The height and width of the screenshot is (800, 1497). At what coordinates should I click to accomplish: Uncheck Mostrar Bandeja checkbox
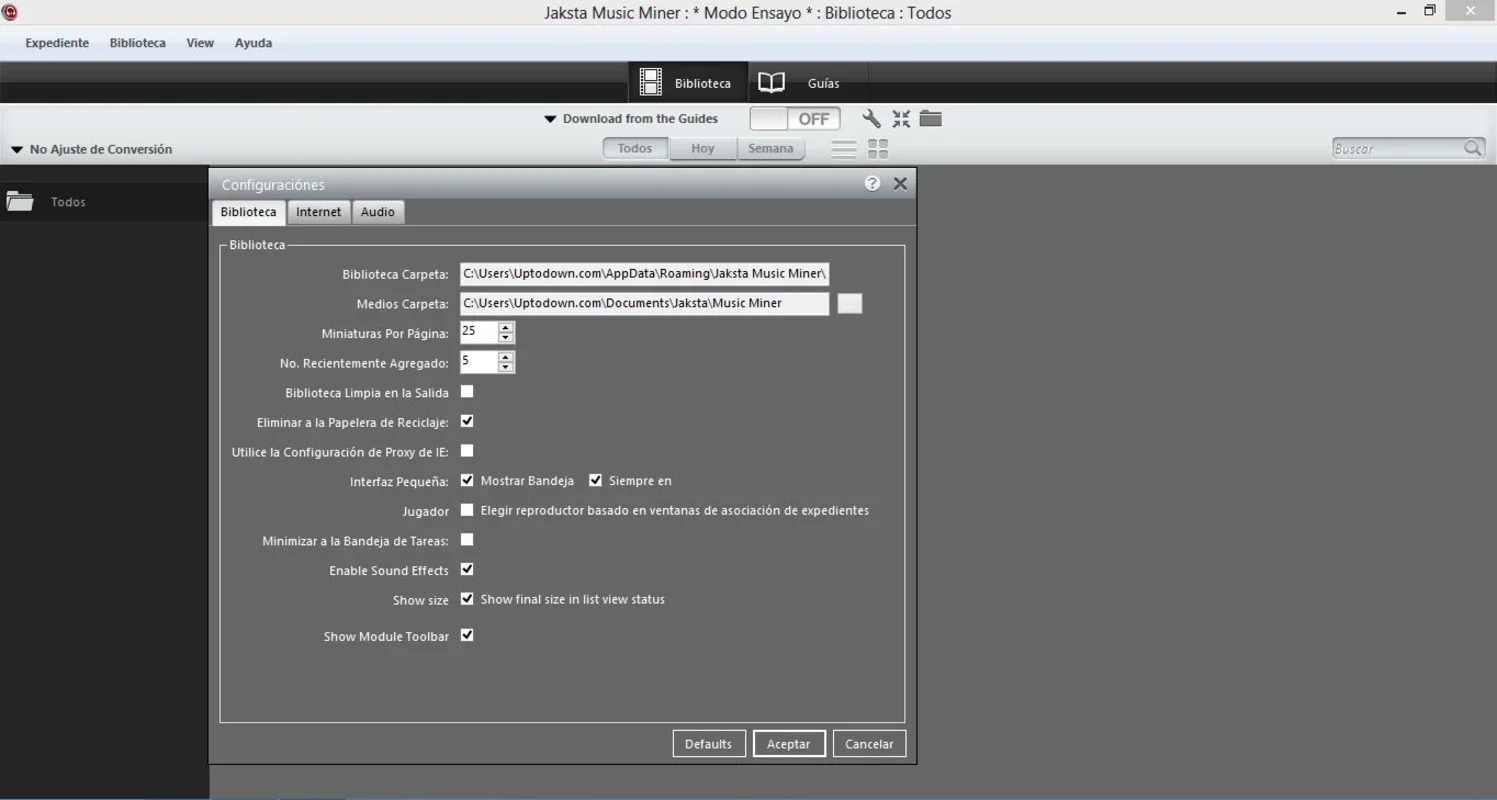pyautogui.click(x=467, y=481)
